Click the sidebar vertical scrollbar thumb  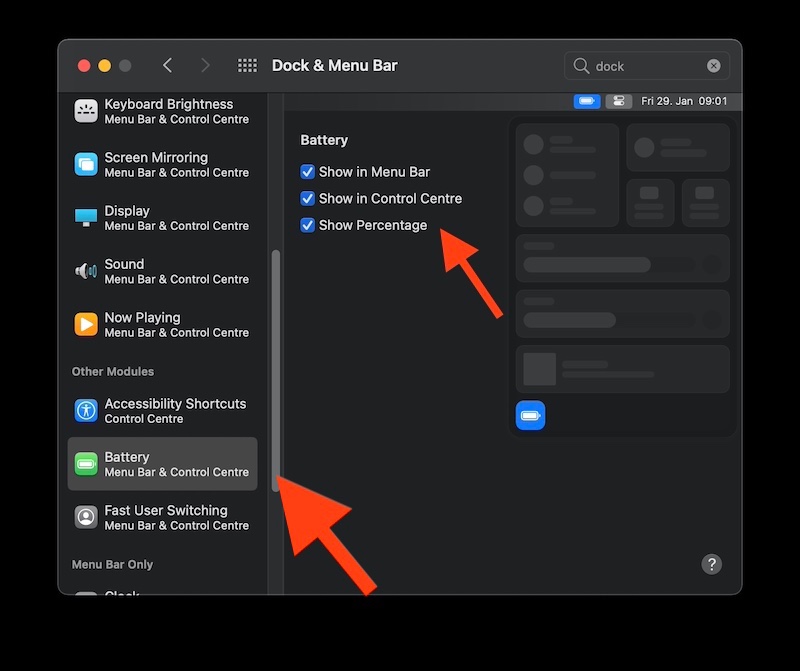tap(276, 371)
